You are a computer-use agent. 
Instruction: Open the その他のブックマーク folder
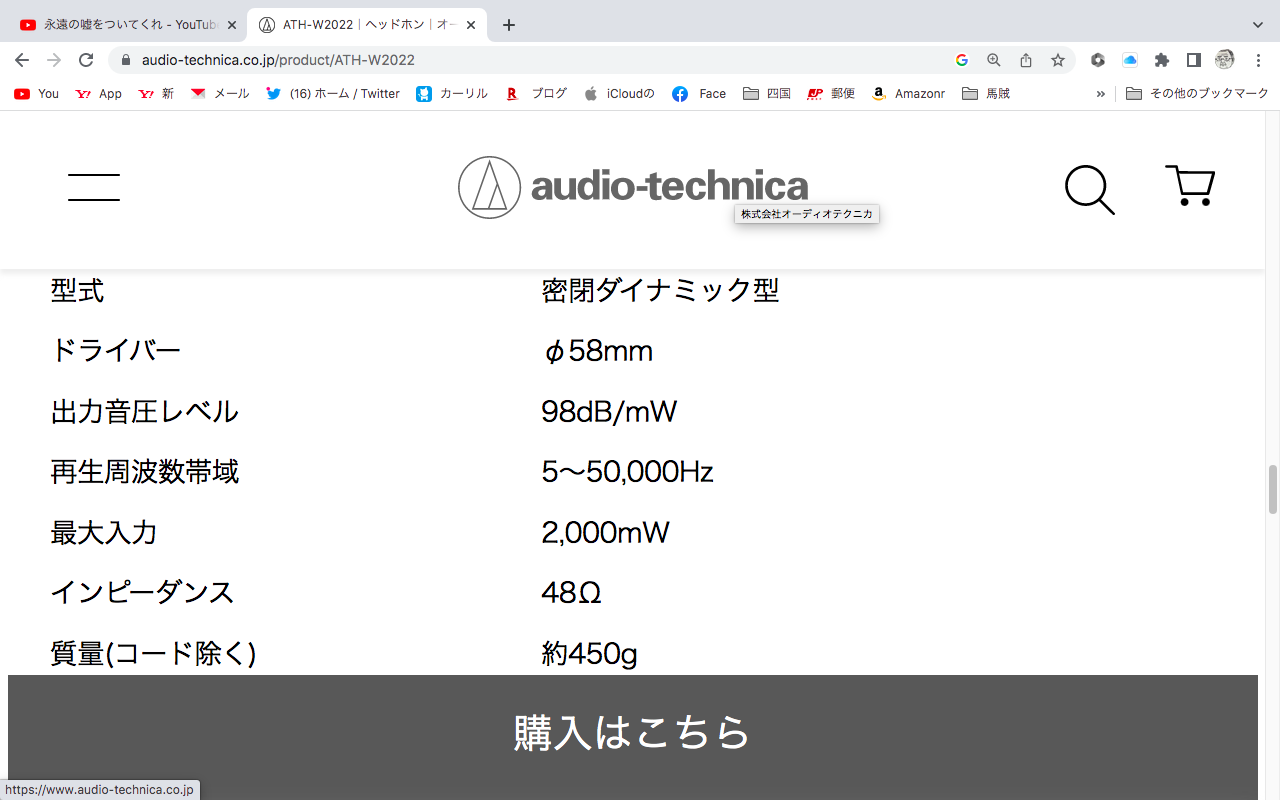pyautogui.click(x=1197, y=94)
